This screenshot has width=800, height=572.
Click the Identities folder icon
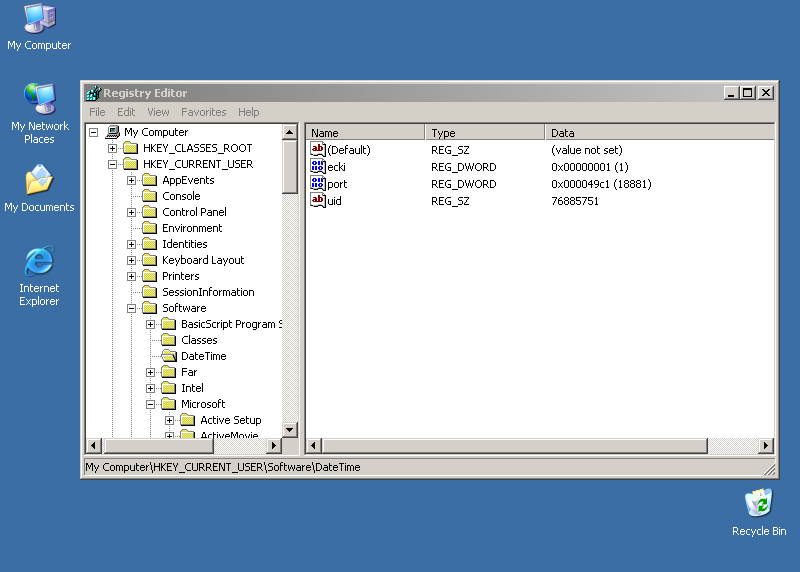pos(150,244)
